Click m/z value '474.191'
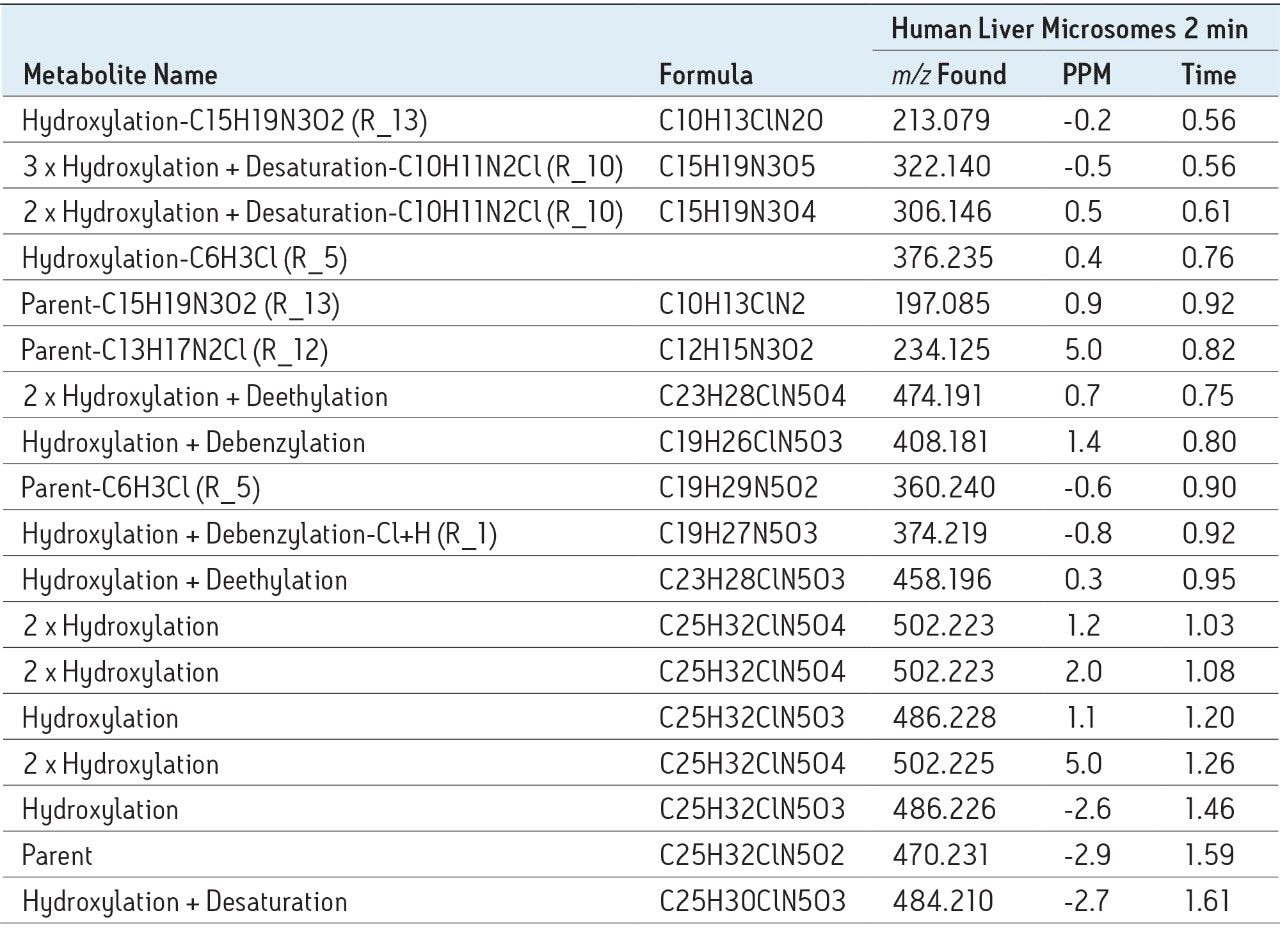The height and width of the screenshot is (931, 1280). coord(939,397)
